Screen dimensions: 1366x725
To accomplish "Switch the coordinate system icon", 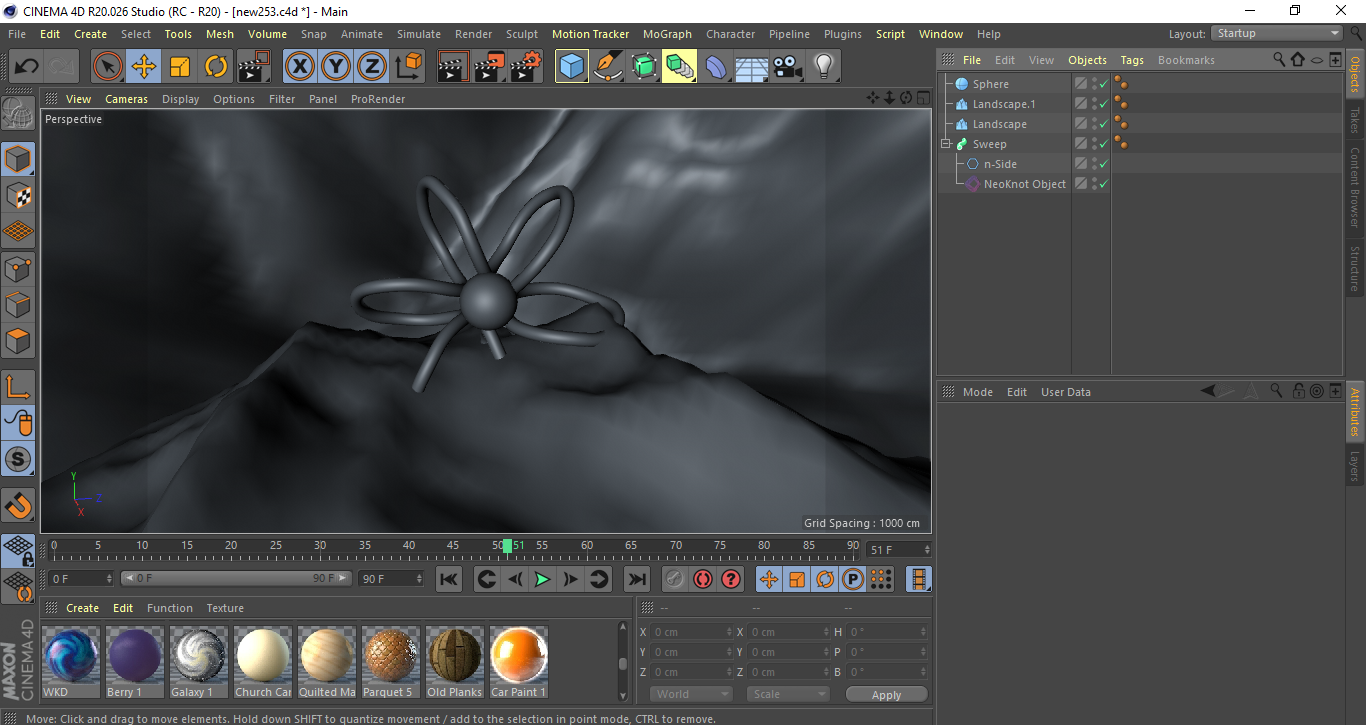I will (408, 67).
